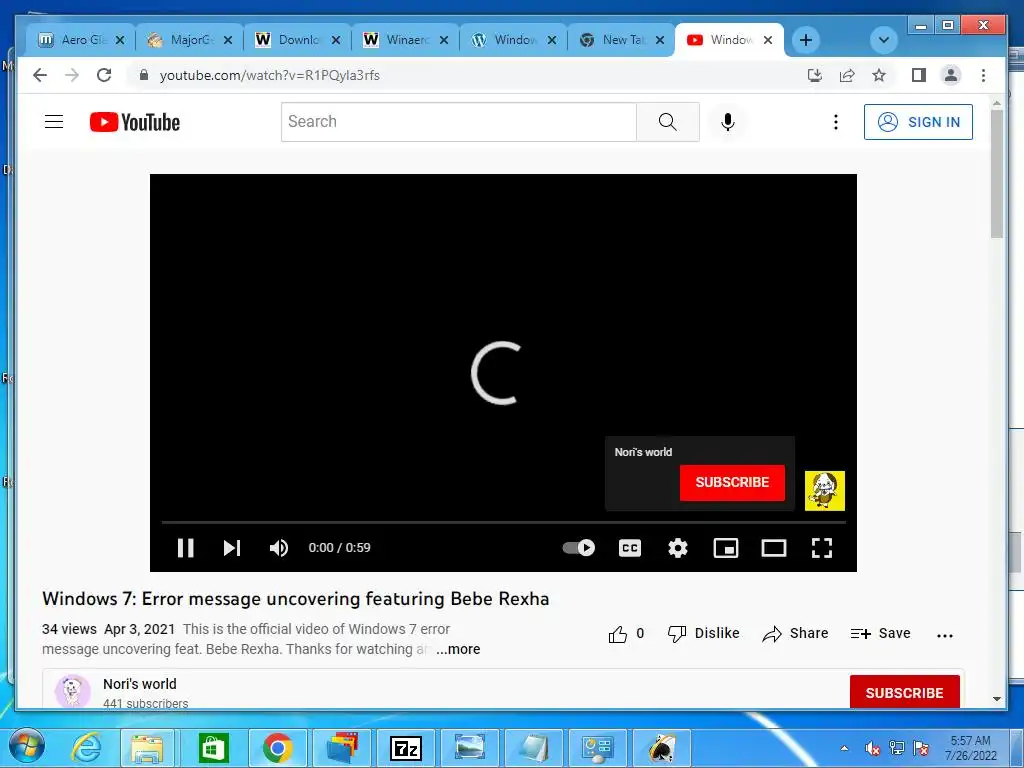Open Nori's world channel name link
1024x768 pixels.
[x=140, y=684]
